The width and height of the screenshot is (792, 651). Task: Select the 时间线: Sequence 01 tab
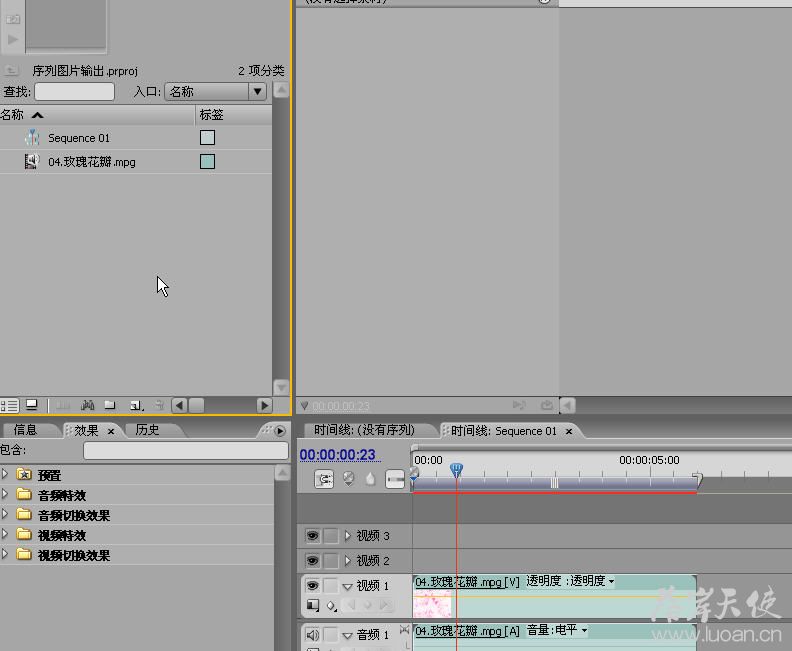[x=504, y=431]
